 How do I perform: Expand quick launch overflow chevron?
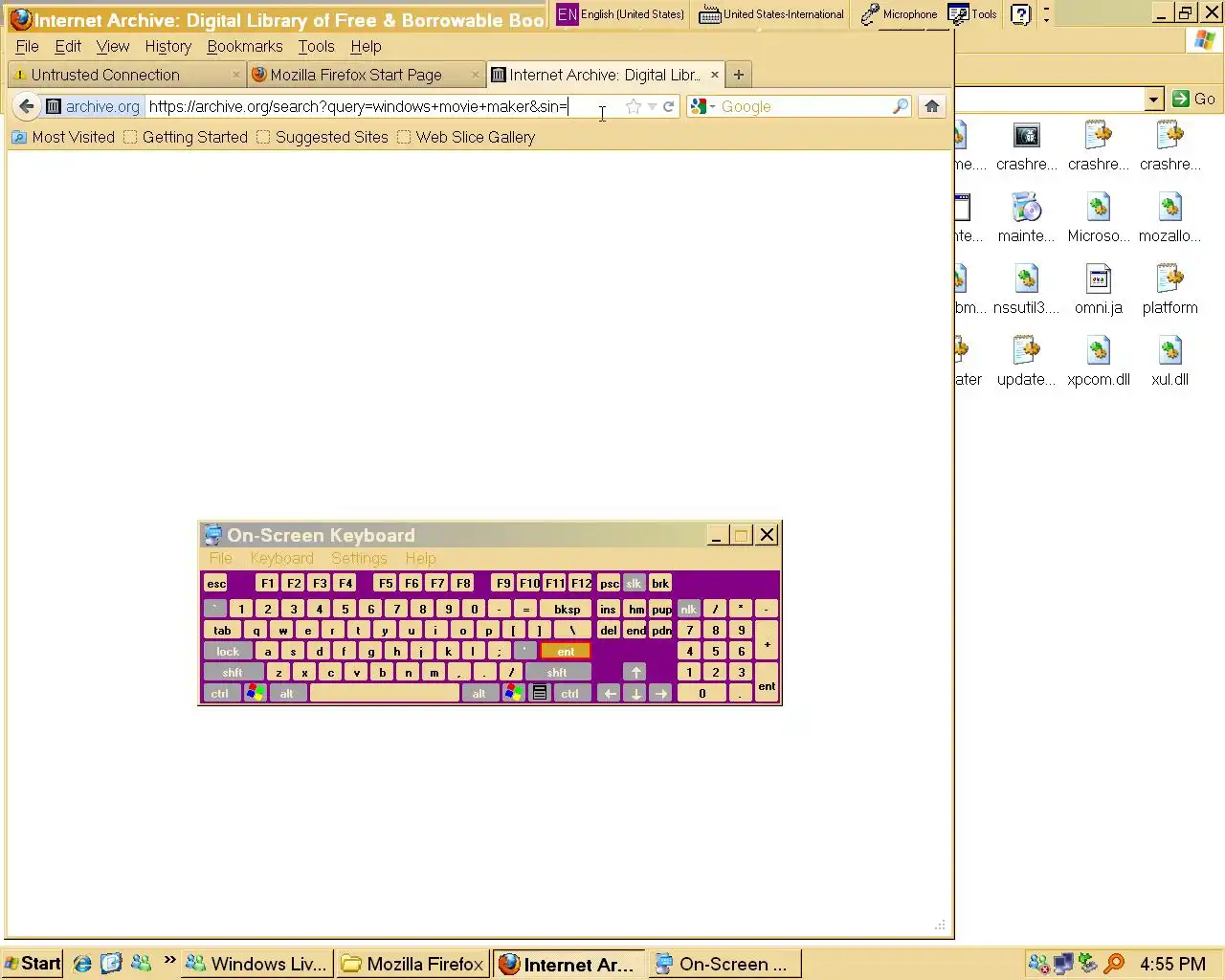(169, 959)
